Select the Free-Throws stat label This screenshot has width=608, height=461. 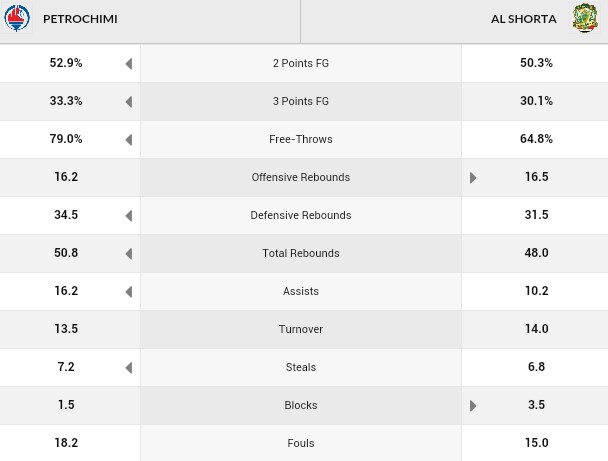pyautogui.click(x=301, y=139)
